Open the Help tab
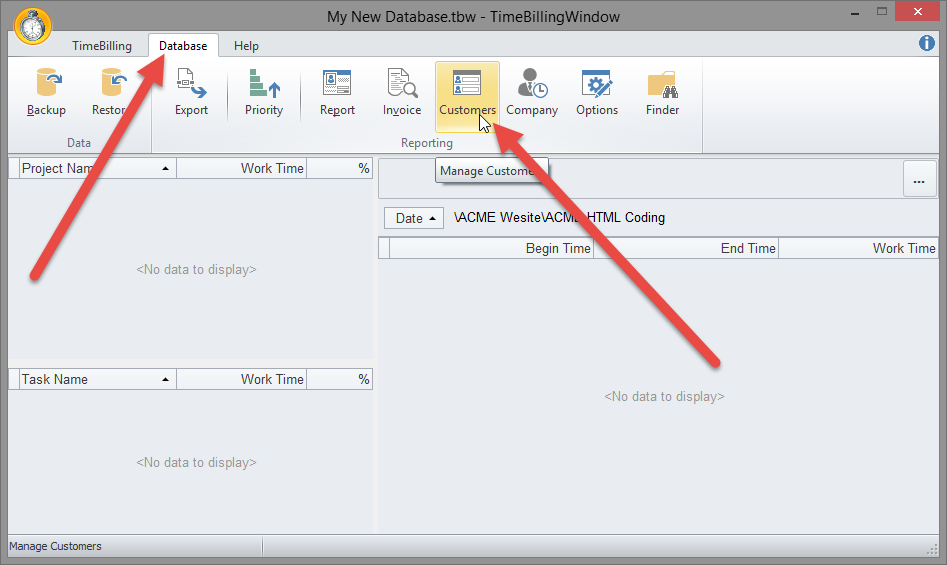The image size is (947, 565). click(246, 46)
